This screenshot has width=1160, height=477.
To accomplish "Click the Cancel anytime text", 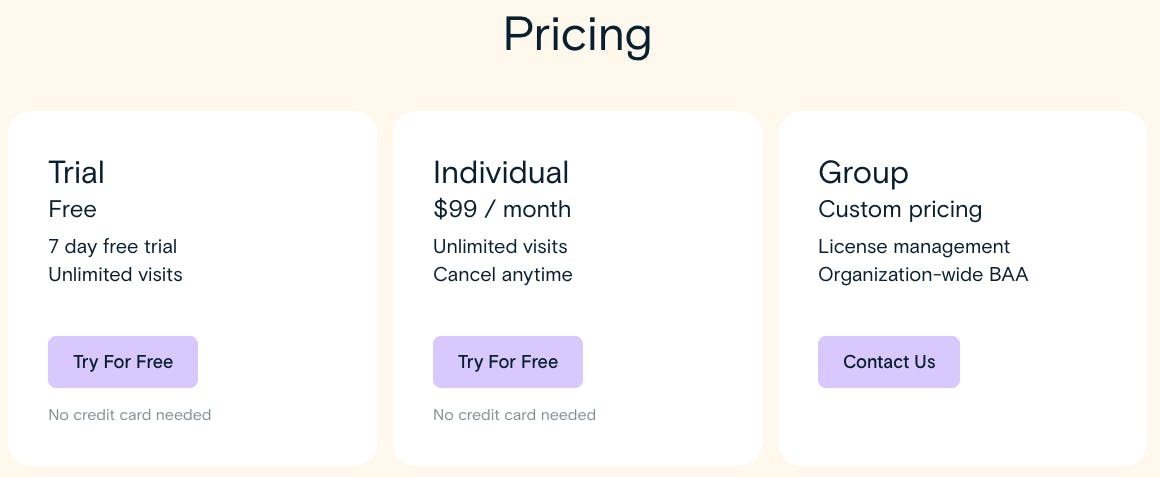I will point(503,274).
